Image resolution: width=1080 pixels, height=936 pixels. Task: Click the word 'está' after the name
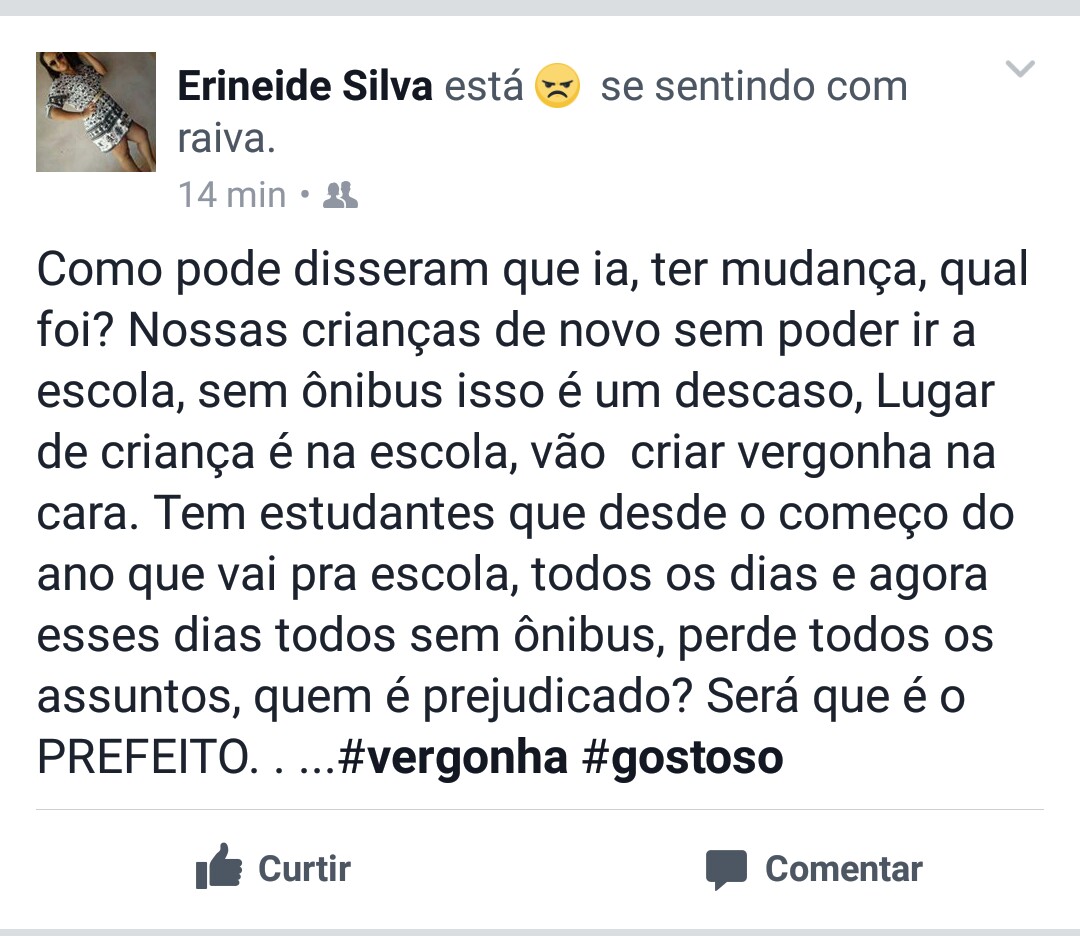click(x=484, y=87)
